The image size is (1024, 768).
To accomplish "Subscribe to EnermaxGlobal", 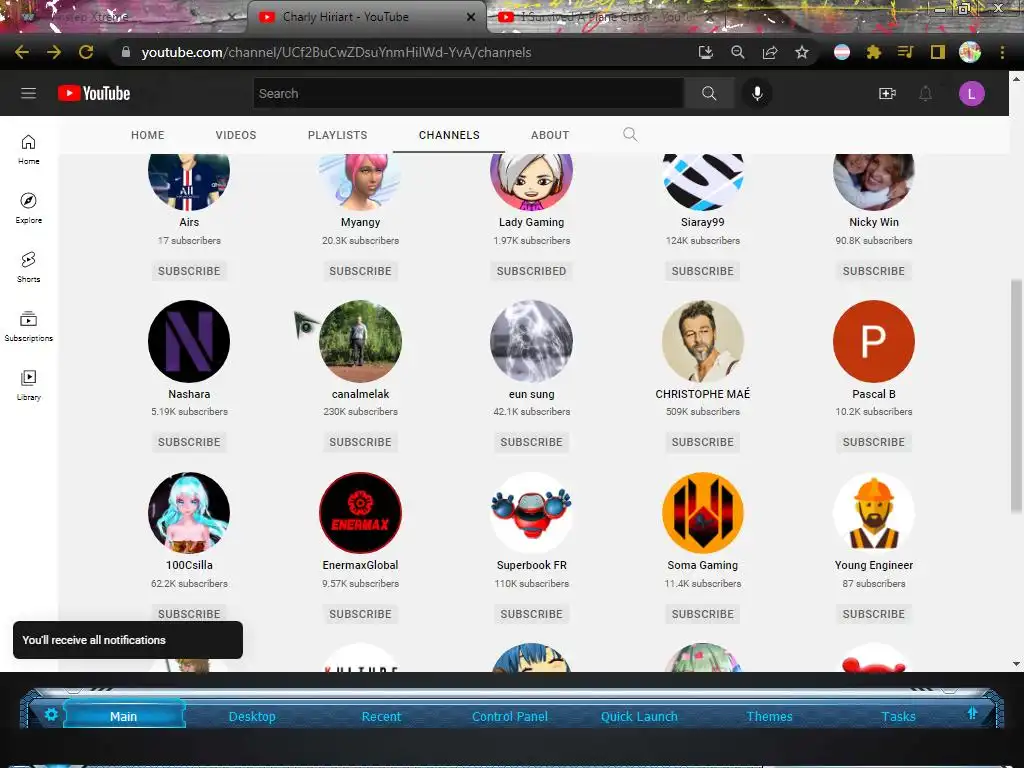I will click(x=360, y=614).
